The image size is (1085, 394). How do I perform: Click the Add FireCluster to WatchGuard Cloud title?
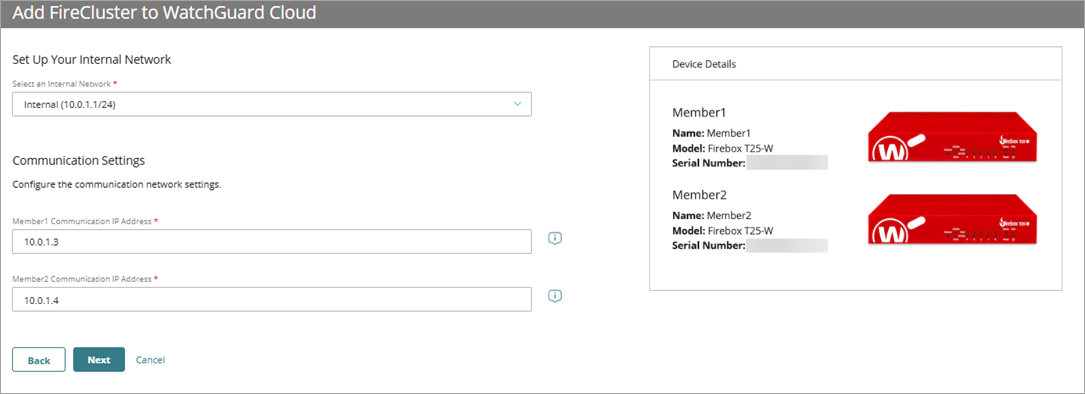coord(165,12)
